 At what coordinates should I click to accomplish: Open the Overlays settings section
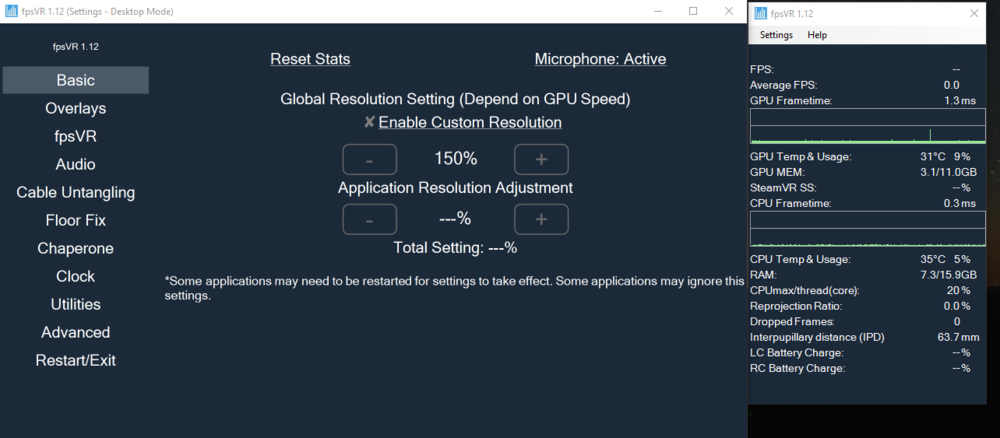click(x=76, y=108)
